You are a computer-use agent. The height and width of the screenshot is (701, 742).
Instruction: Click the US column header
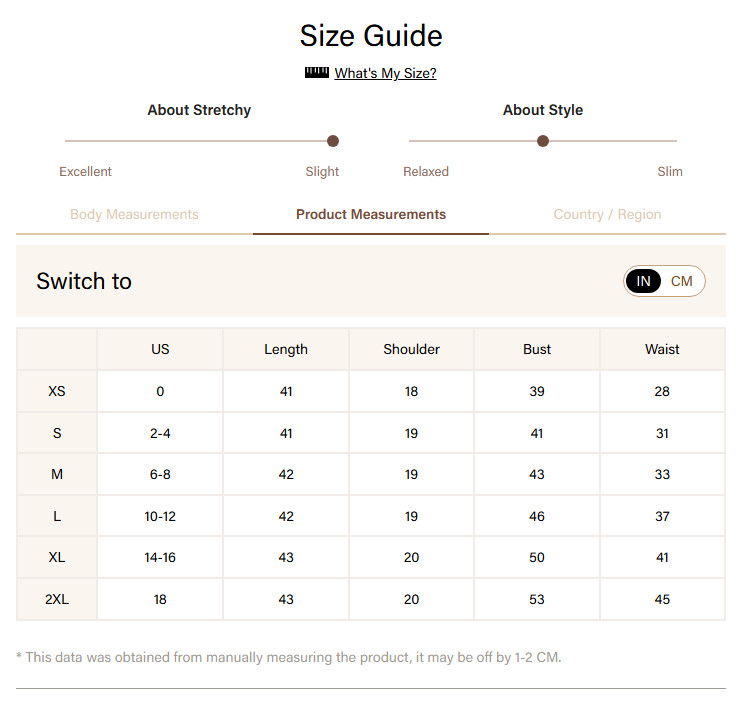coord(160,349)
